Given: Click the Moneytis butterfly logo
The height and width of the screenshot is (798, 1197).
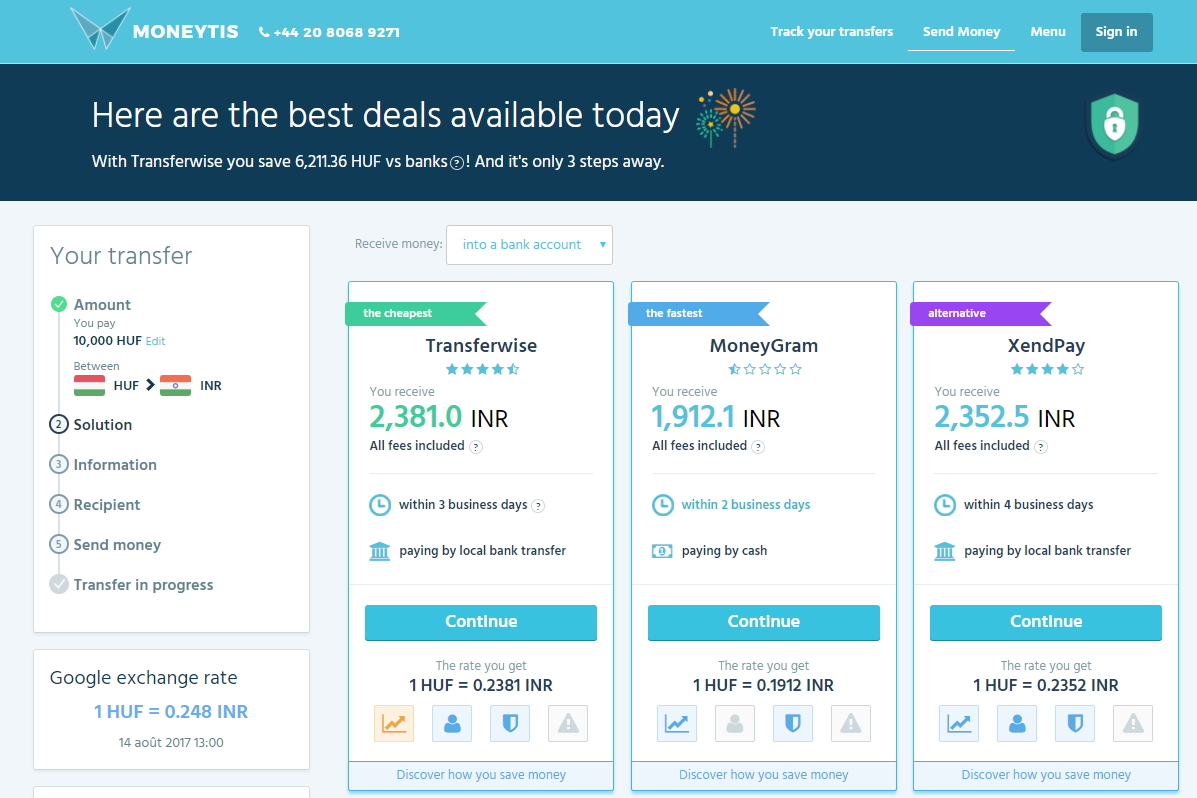Looking at the screenshot, I should coord(100,28).
